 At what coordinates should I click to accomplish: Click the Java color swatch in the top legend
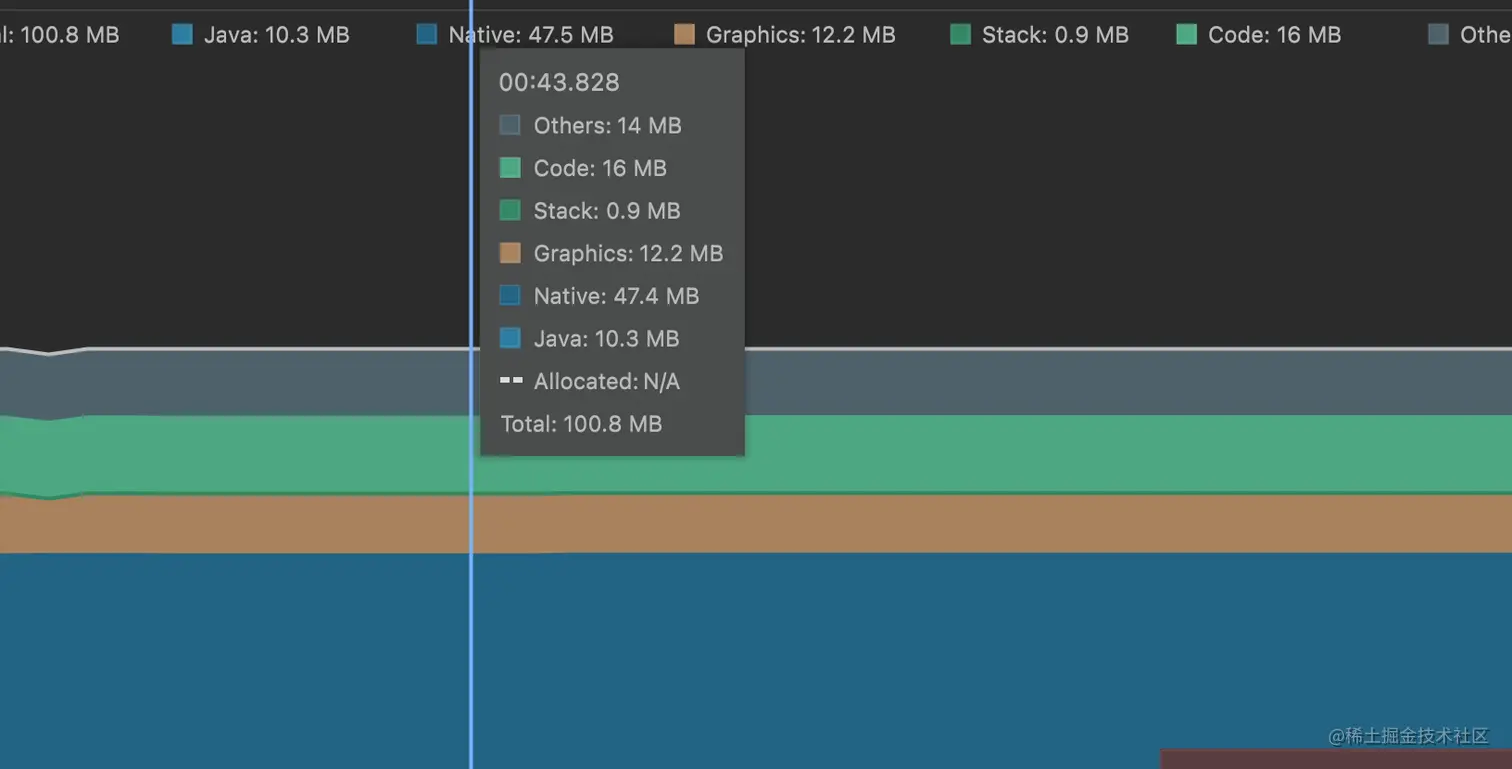pos(182,35)
